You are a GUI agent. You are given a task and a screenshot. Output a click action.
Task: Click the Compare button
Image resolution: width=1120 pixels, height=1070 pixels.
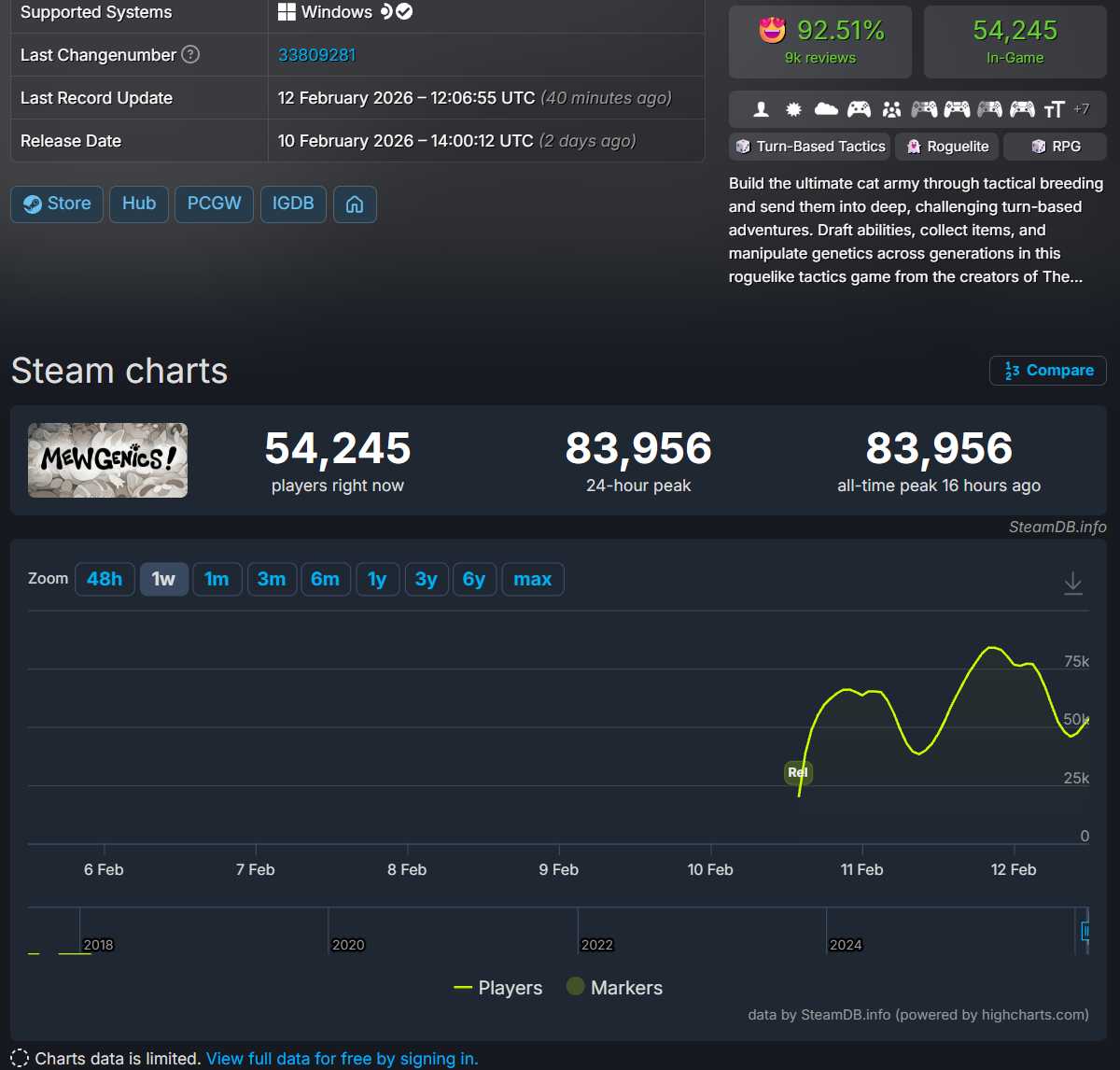1048,371
